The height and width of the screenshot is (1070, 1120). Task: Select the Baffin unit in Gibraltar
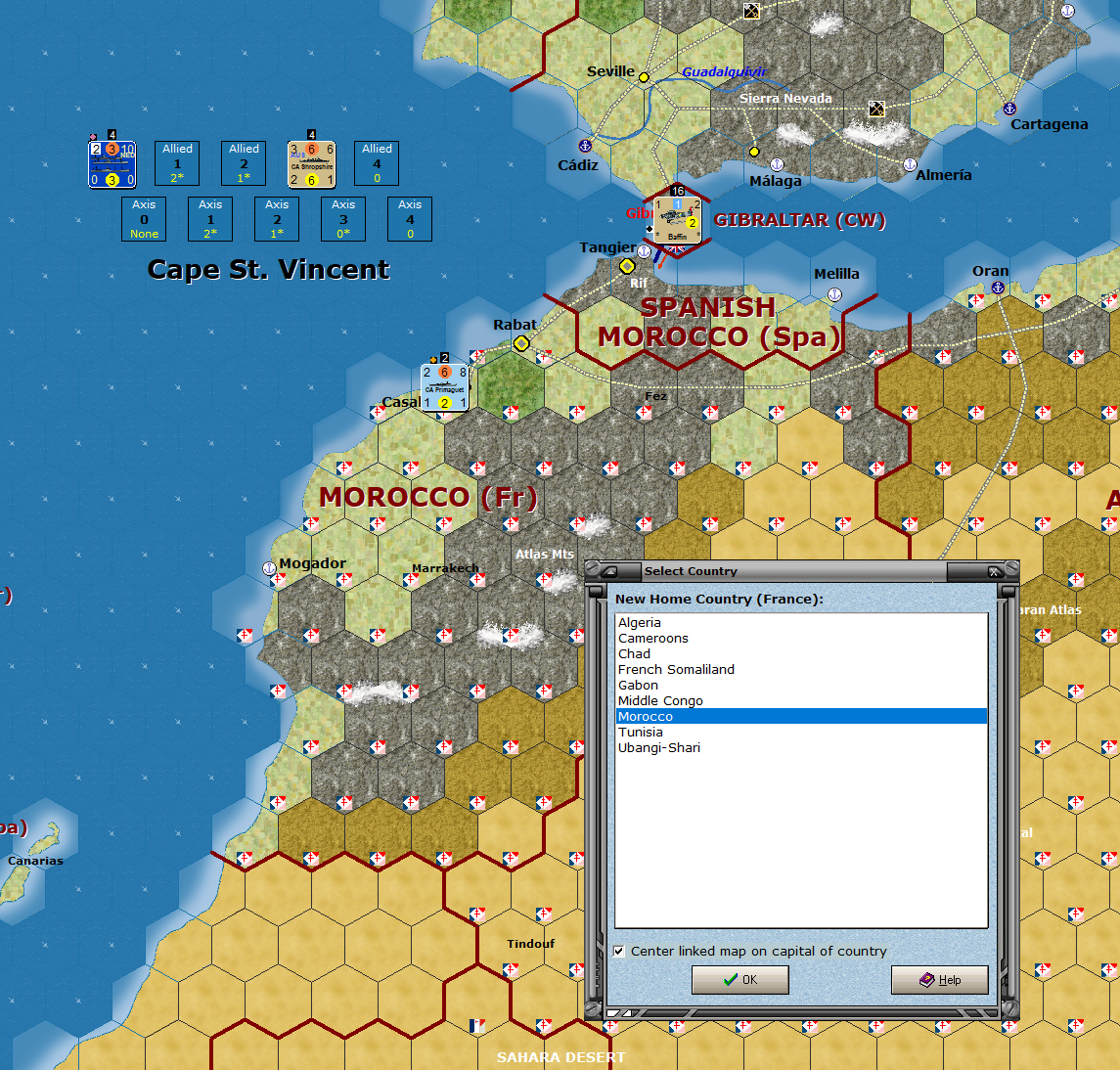(677, 221)
